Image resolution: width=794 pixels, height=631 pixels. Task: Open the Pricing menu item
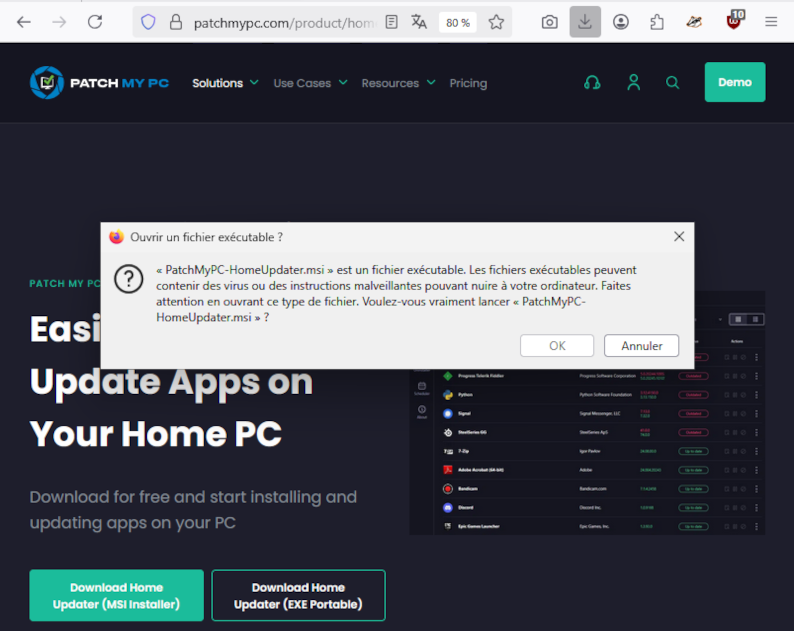[x=468, y=83]
